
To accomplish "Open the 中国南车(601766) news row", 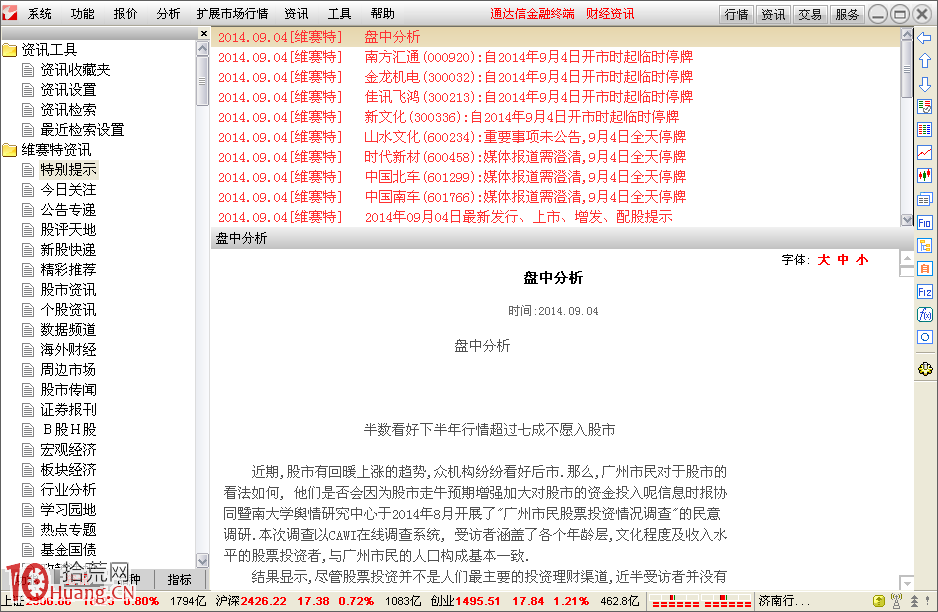I will 556,197.
